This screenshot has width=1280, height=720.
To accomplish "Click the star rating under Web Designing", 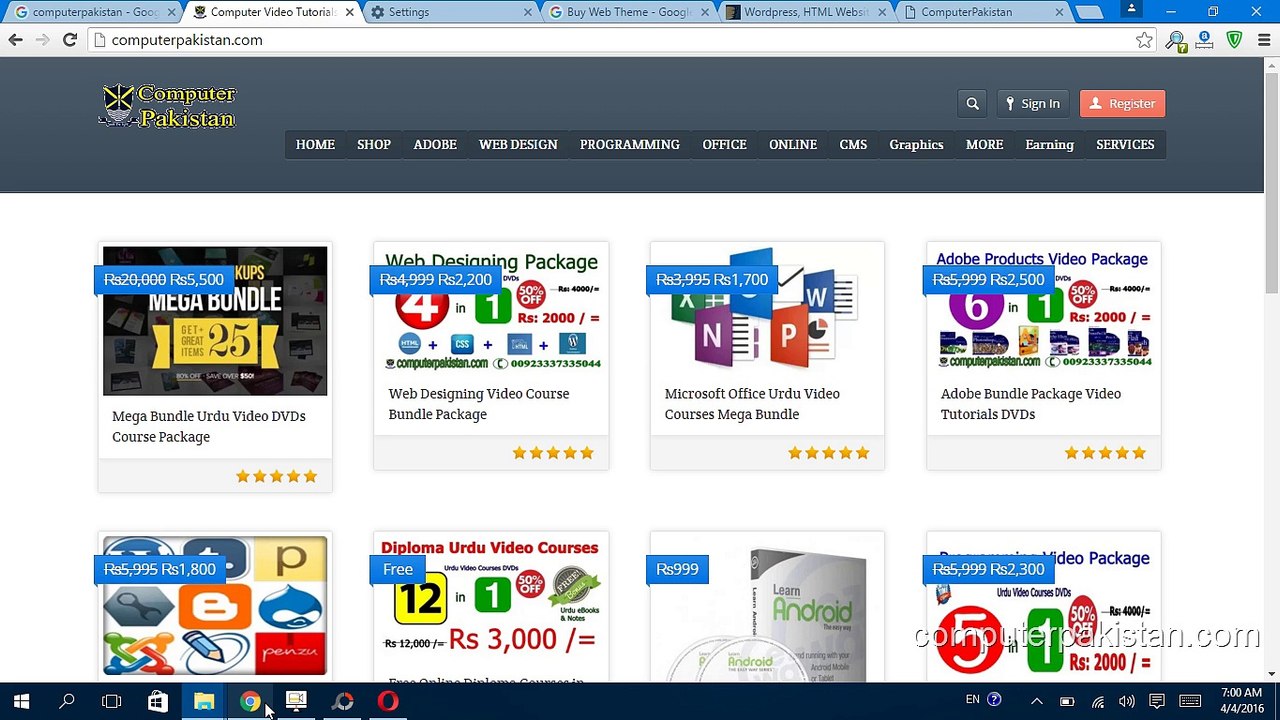I will [553, 453].
